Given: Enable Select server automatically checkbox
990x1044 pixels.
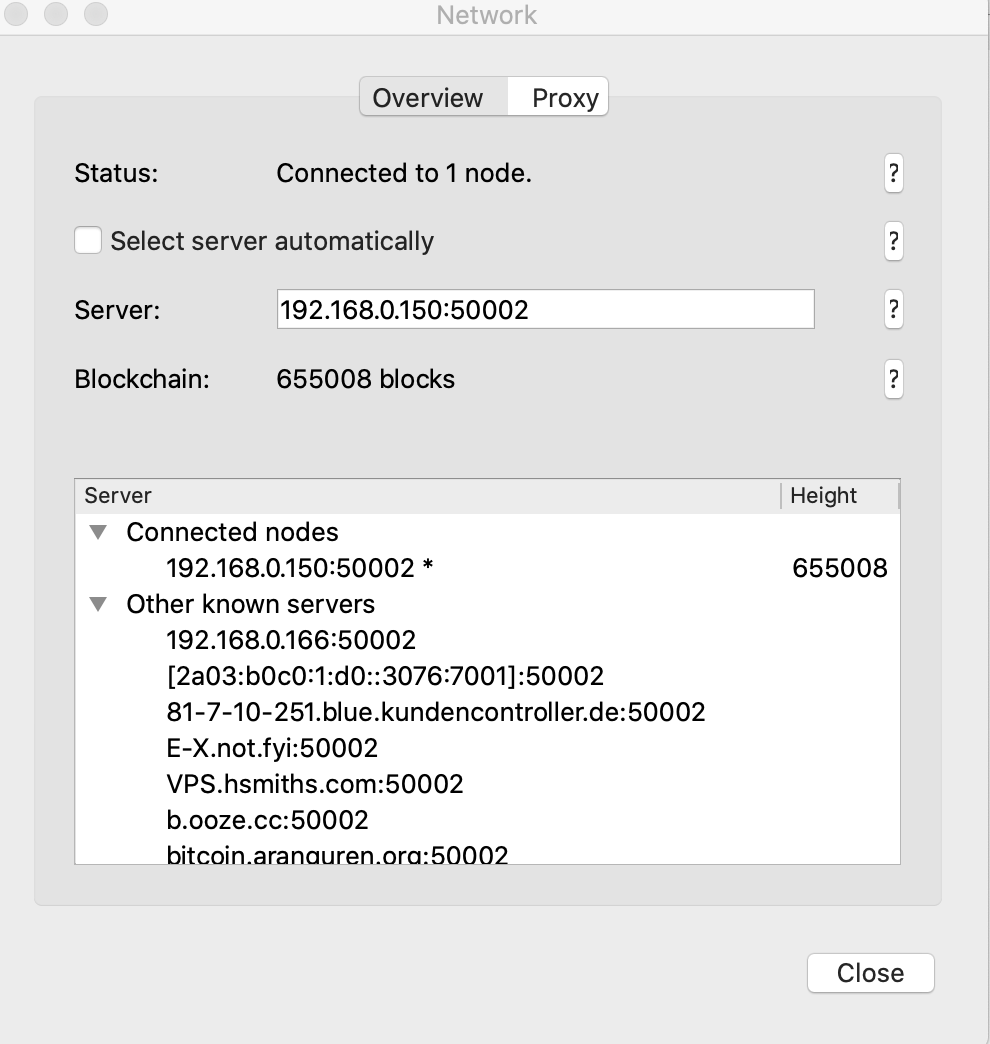Looking at the screenshot, I should [88, 241].
